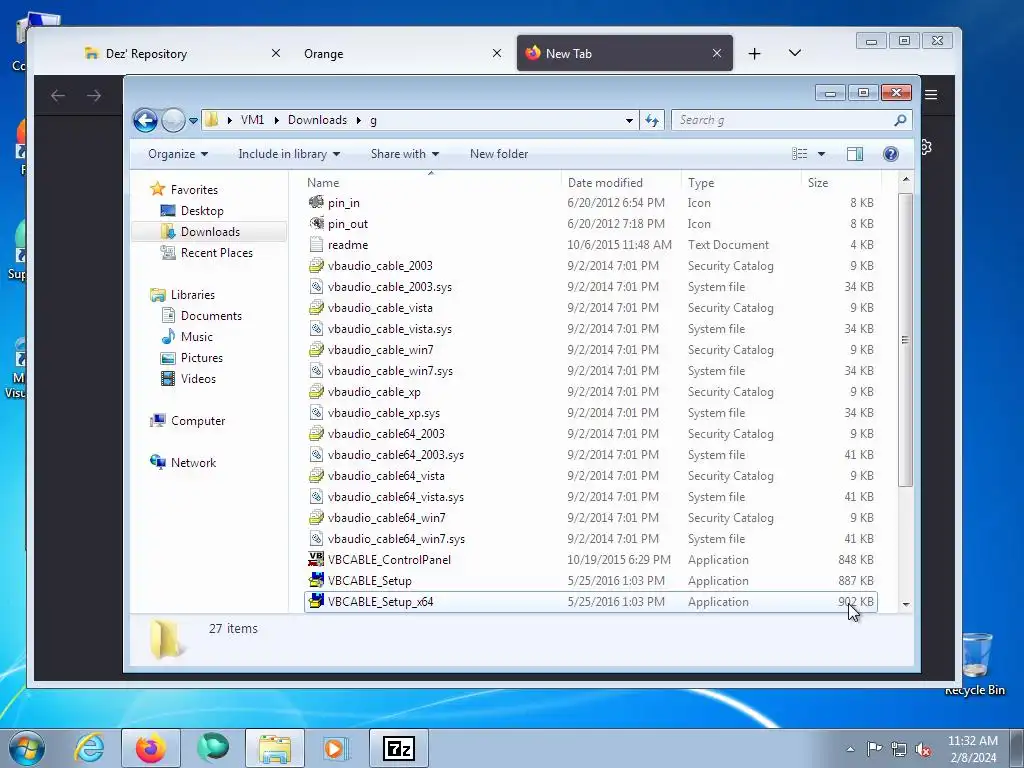Sort by Type column header
The height and width of the screenshot is (768, 1024).
(x=741, y=183)
